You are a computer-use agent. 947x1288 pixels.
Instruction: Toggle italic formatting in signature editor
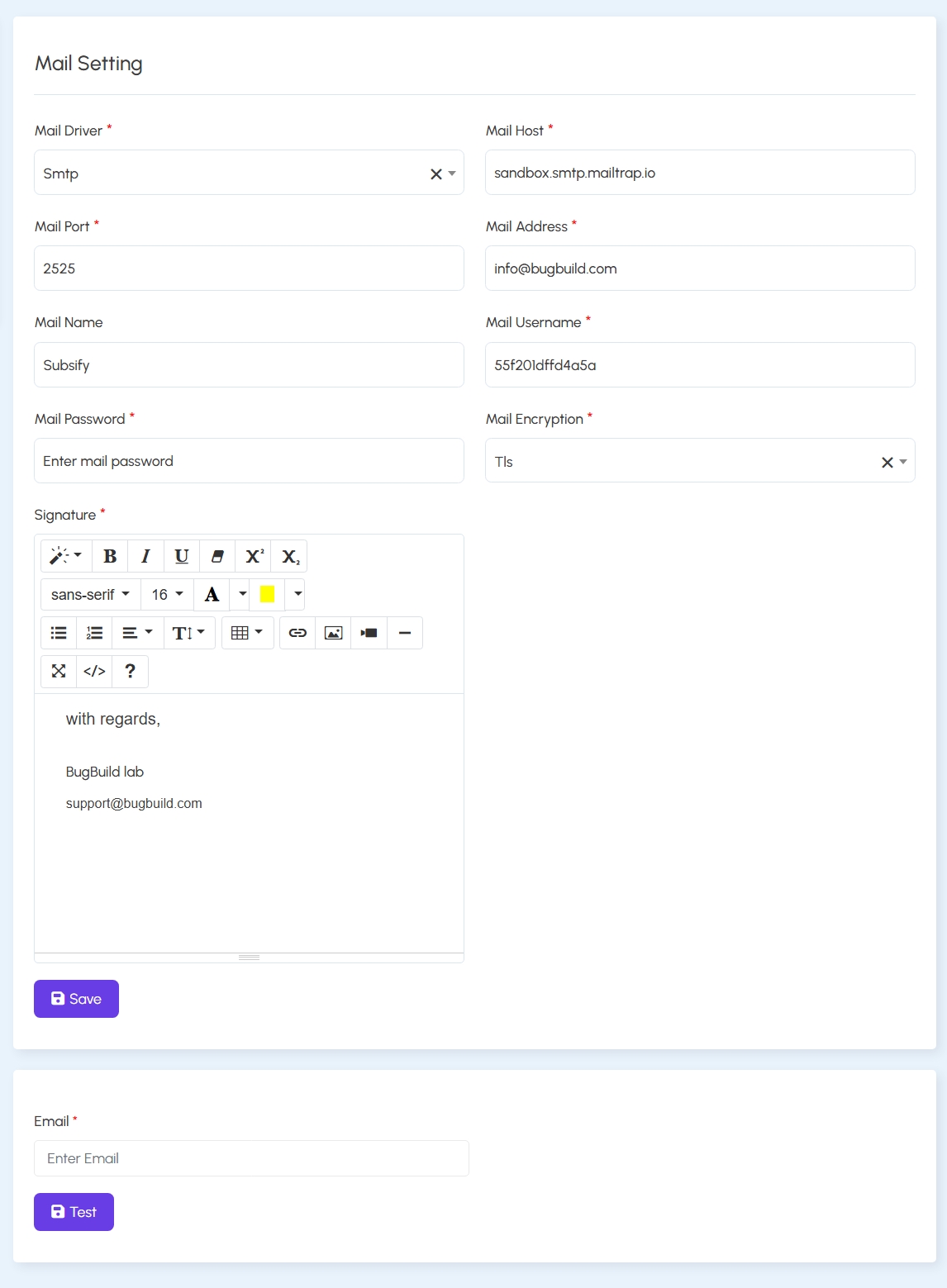[x=145, y=556]
